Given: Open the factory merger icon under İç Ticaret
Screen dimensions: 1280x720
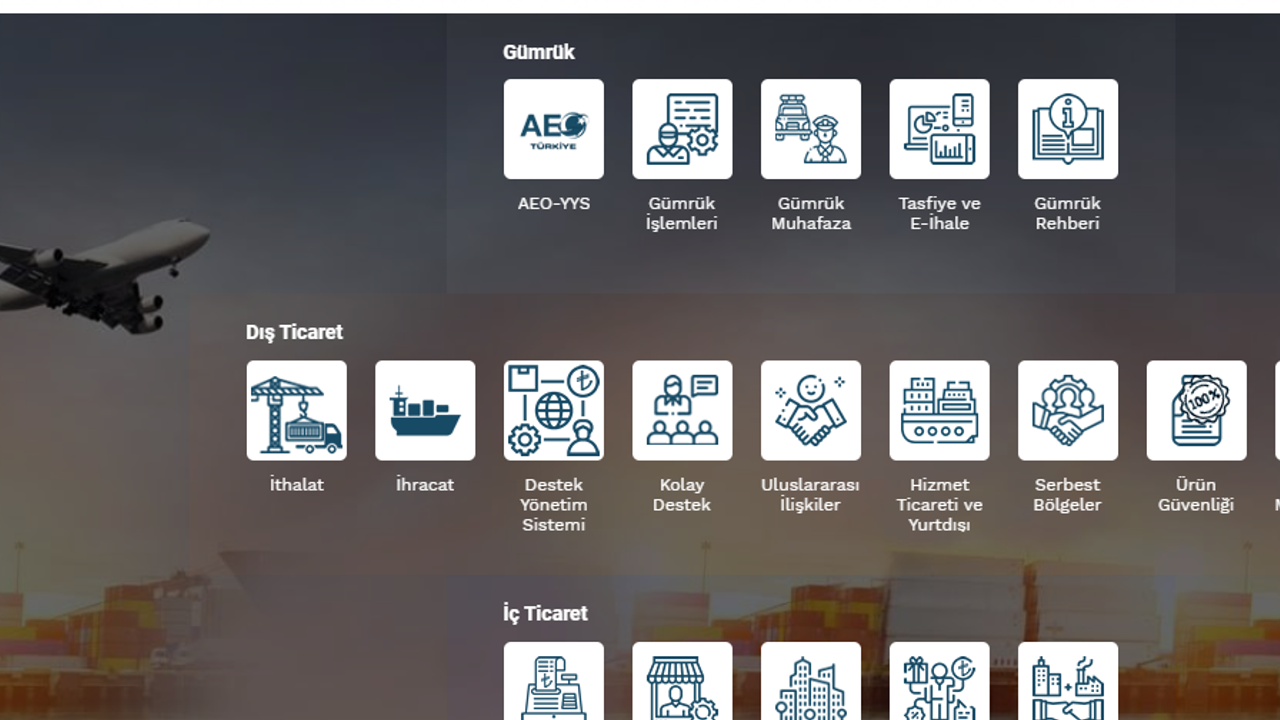Looking at the screenshot, I should pyautogui.click(x=1067, y=682).
